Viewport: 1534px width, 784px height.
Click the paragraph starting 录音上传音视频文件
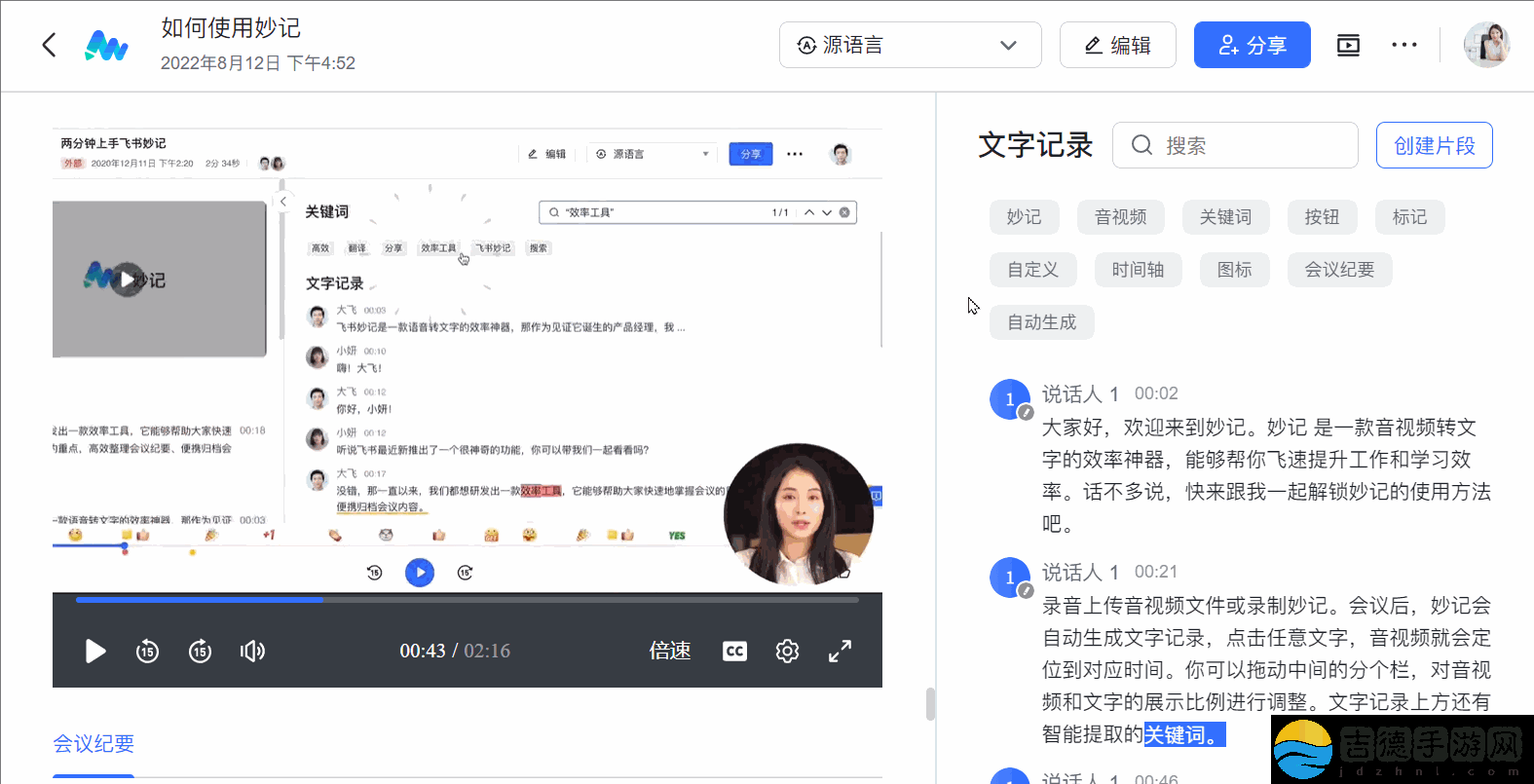pos(1266,670)
